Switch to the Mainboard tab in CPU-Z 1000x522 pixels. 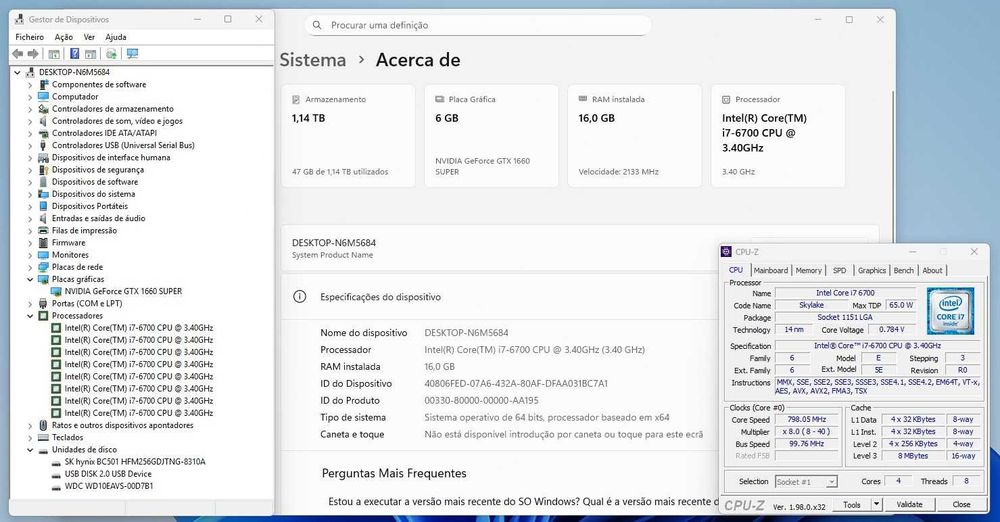771,270
